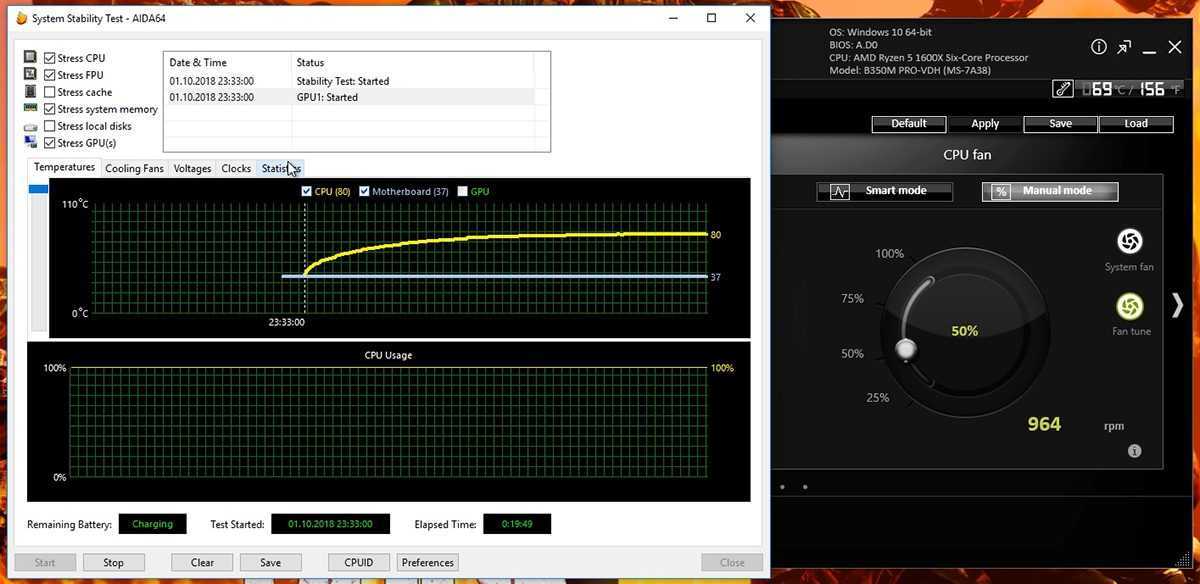Open the Voltages tab

192,168
